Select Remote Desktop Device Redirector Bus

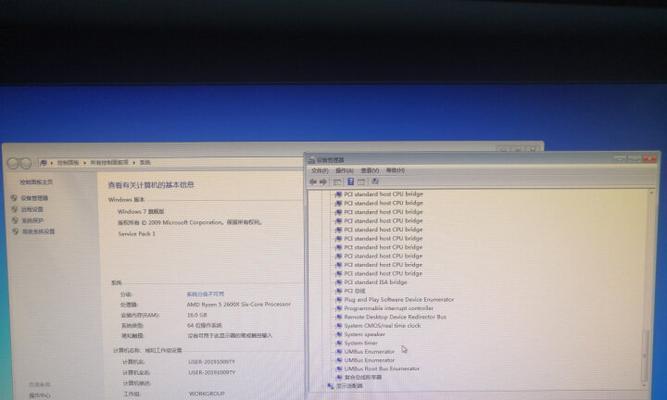point(395,317)
